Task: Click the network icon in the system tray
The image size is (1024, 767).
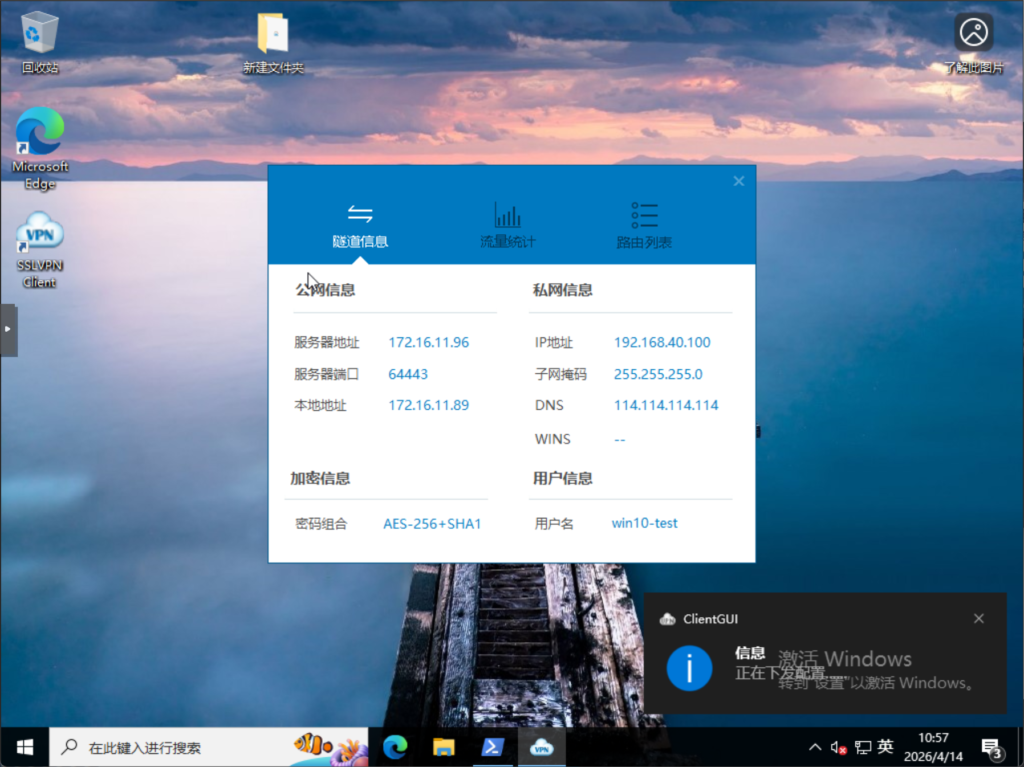Action: (x=862, y=746)
